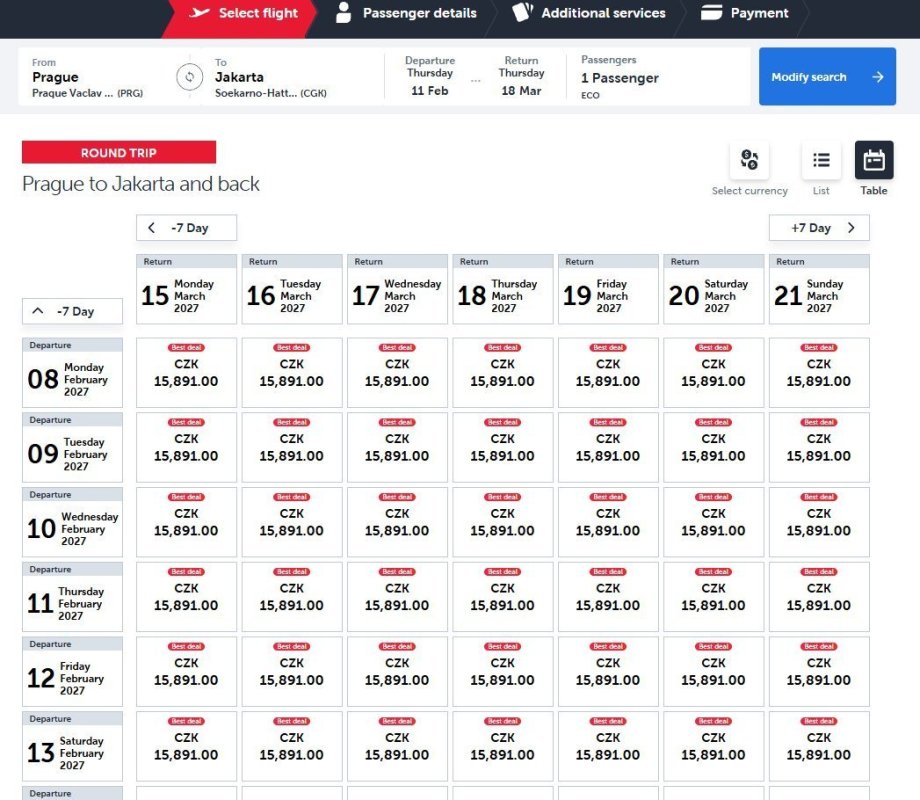The image size is (920, 800).
Task: Move departure dates up with -7 Day chevron
Action: tap(38, 311)
